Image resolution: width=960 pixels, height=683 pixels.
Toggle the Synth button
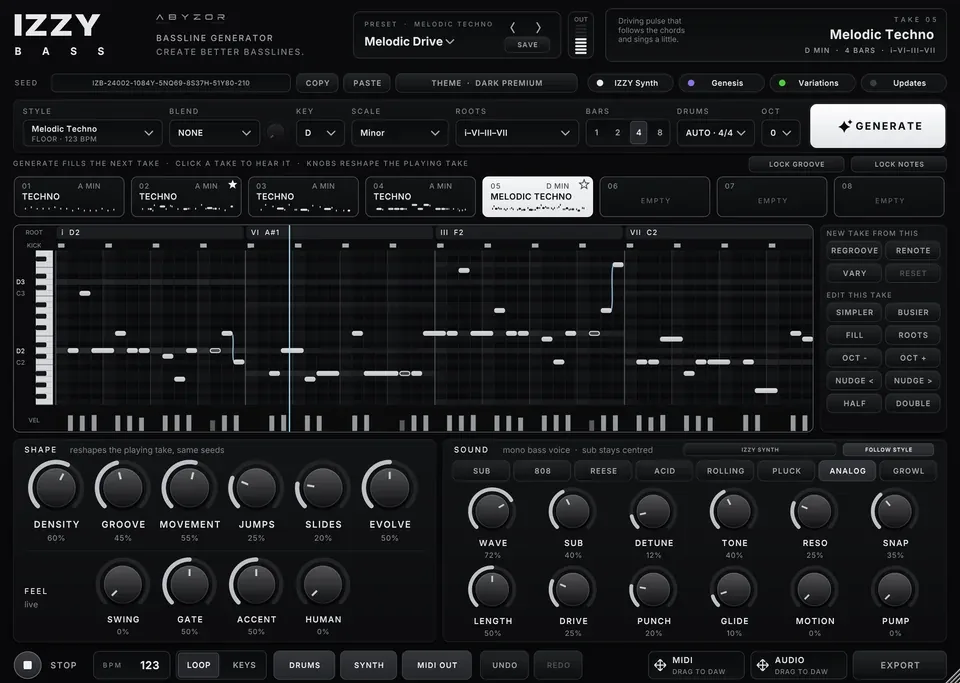369,665
